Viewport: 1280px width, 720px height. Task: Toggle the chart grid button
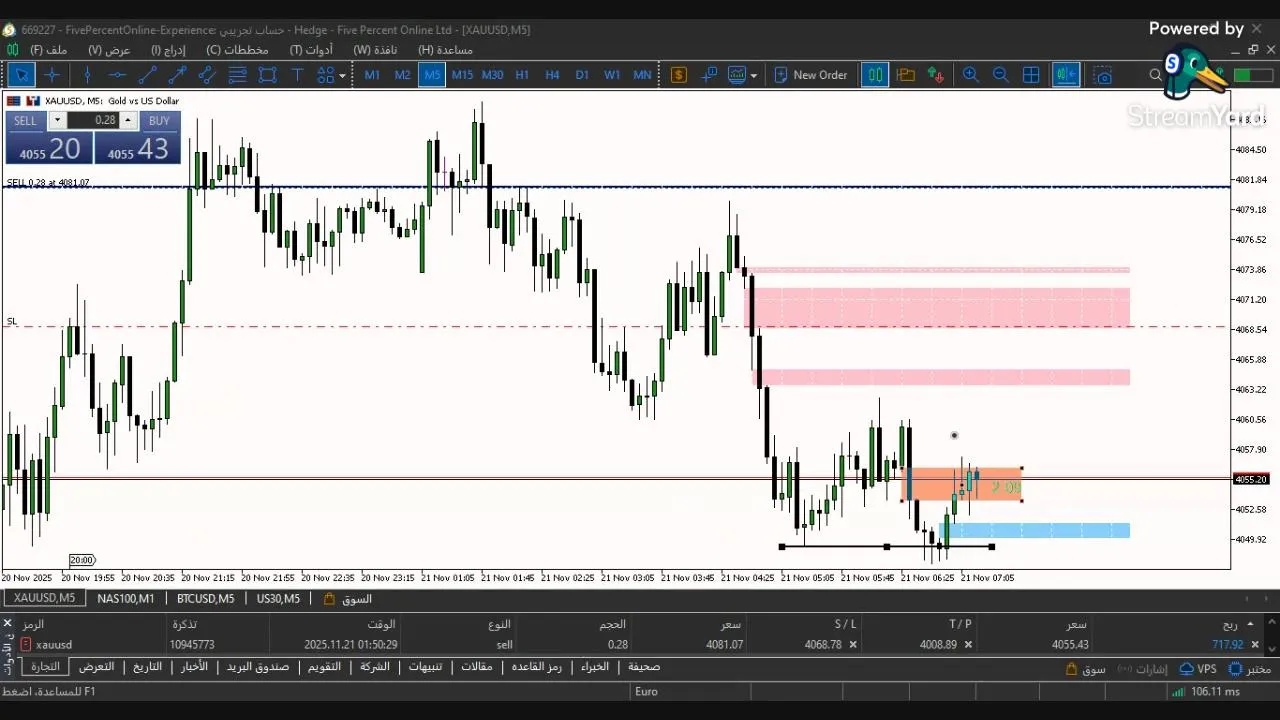[x=1031, y=75]
